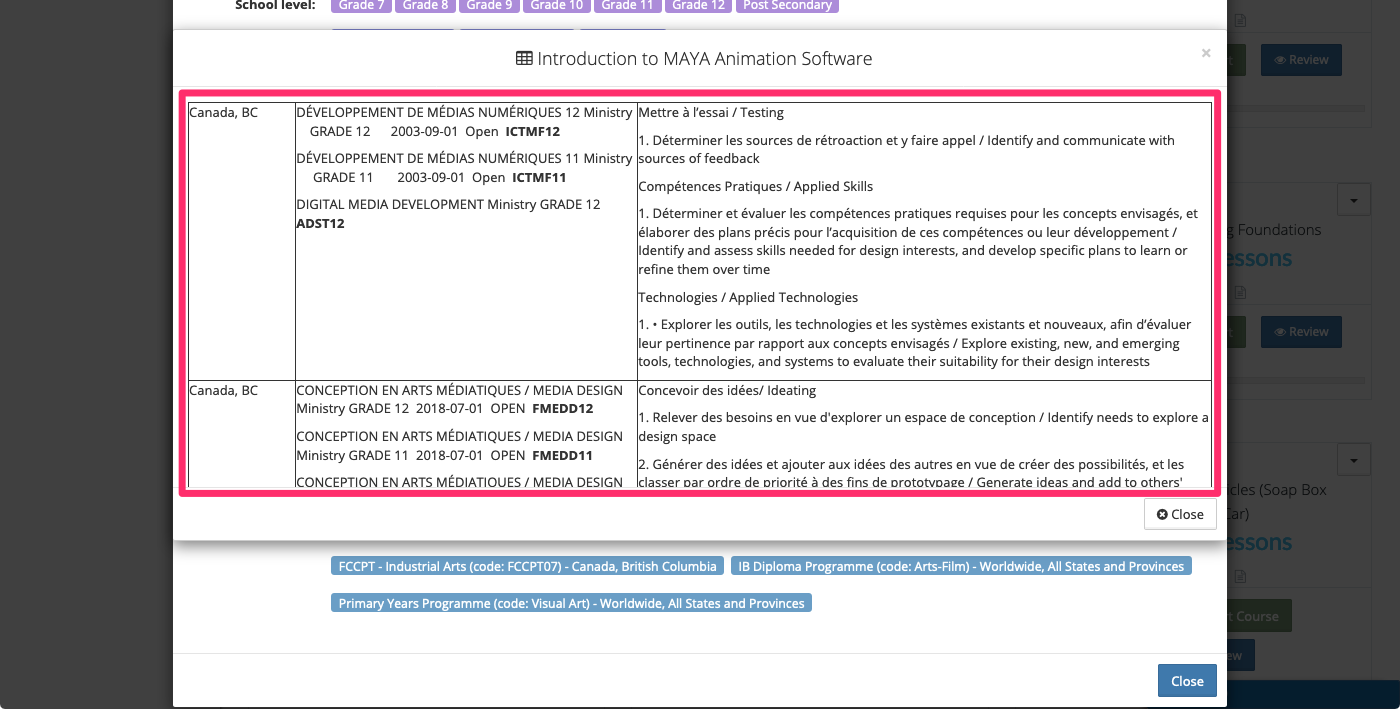This screenshot has height=709, width=1400.
Task: Click the 'Concevoir des idées/ Ideating' heading
Action: pos(727,390)
